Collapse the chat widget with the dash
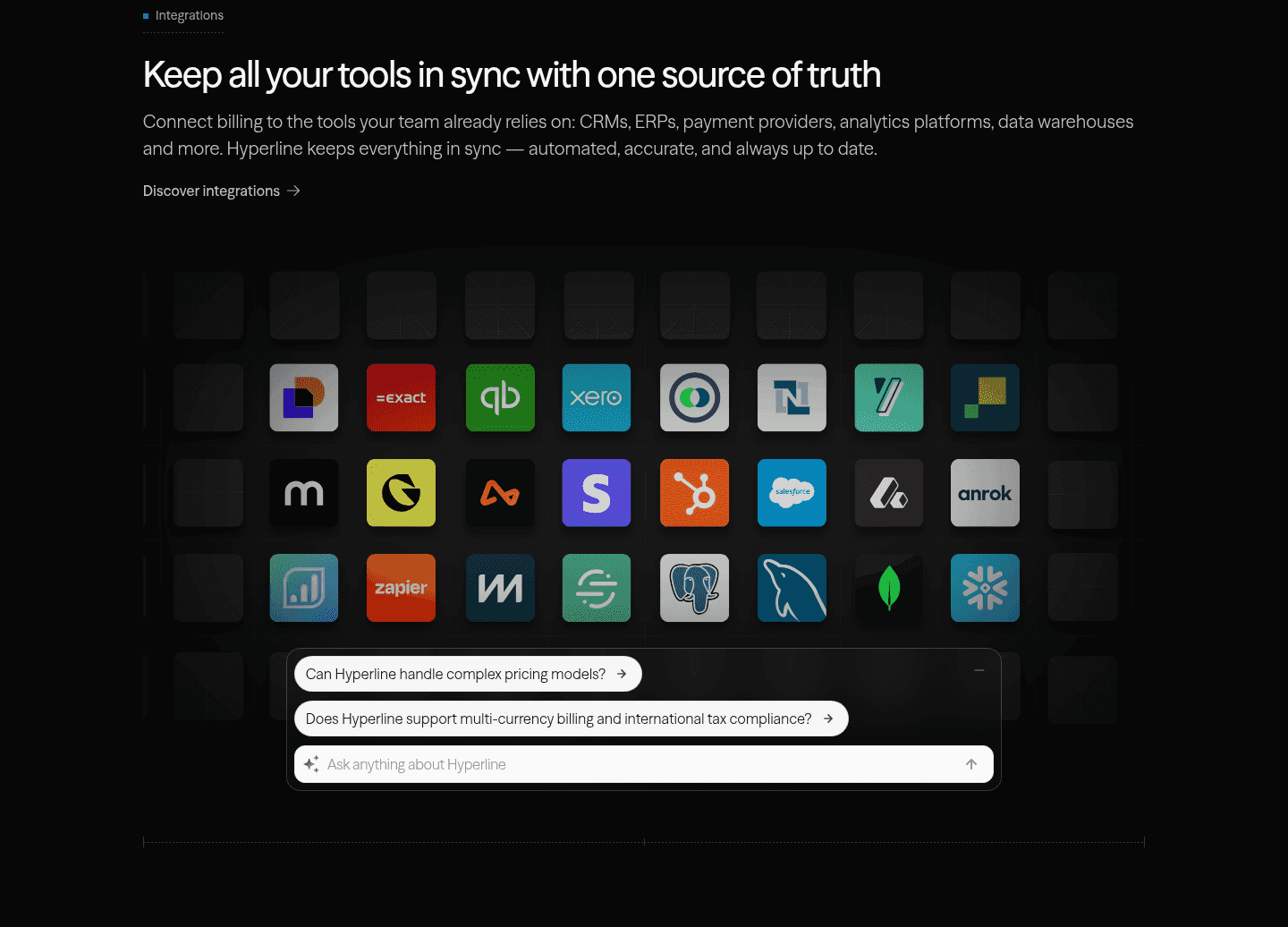 (x=979, y=670)
